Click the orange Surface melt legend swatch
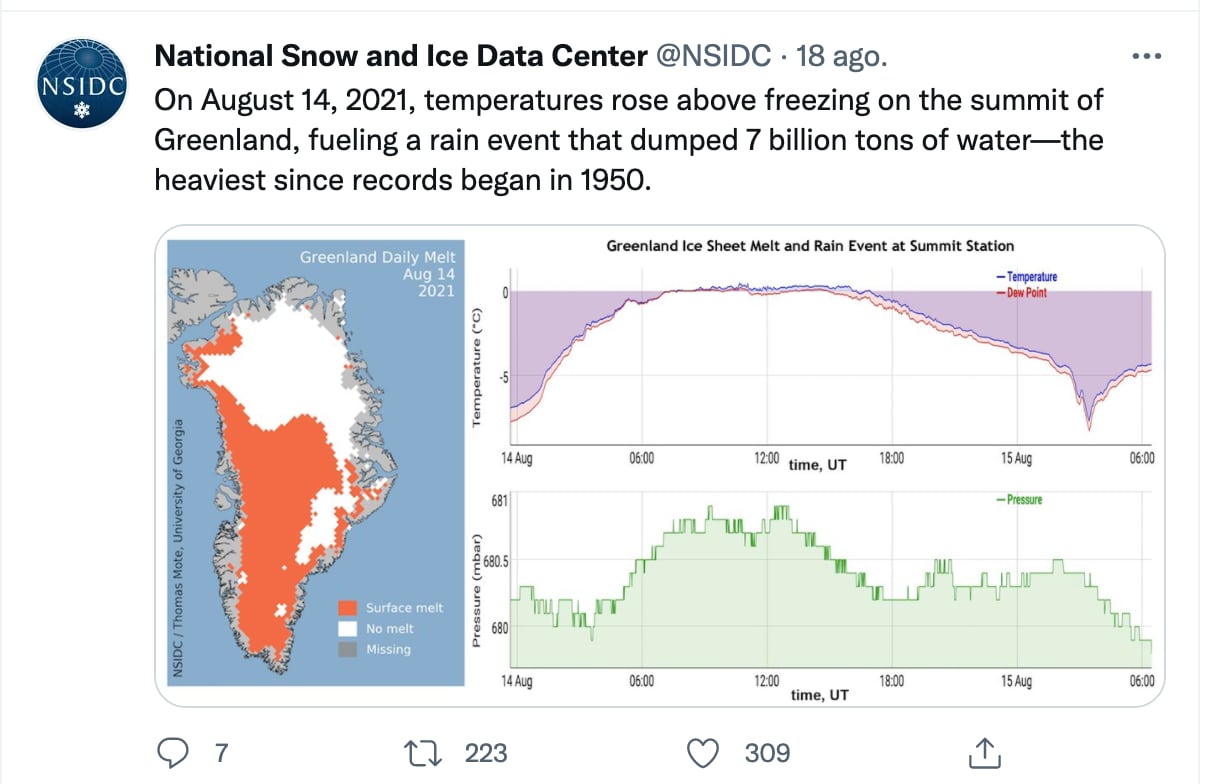Image resolution: width=1214 pixels, height=784 pixels. click(x=347, y=608)
